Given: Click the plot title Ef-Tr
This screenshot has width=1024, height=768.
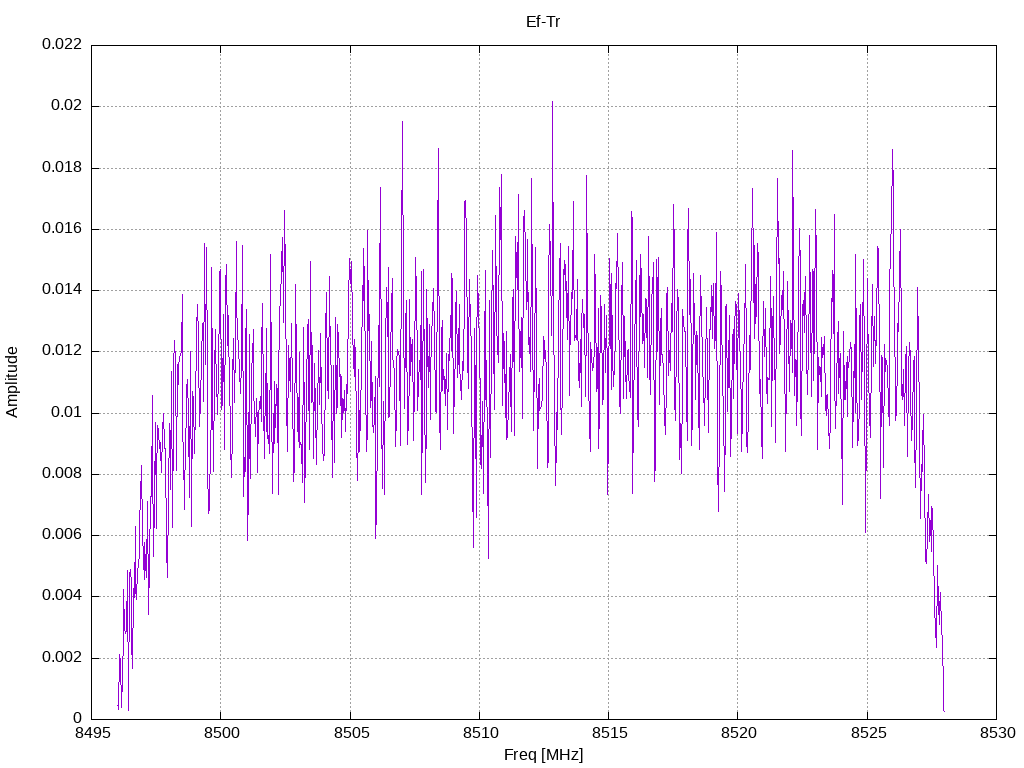Looking at the screenshot, I should (x=543, y=22).
